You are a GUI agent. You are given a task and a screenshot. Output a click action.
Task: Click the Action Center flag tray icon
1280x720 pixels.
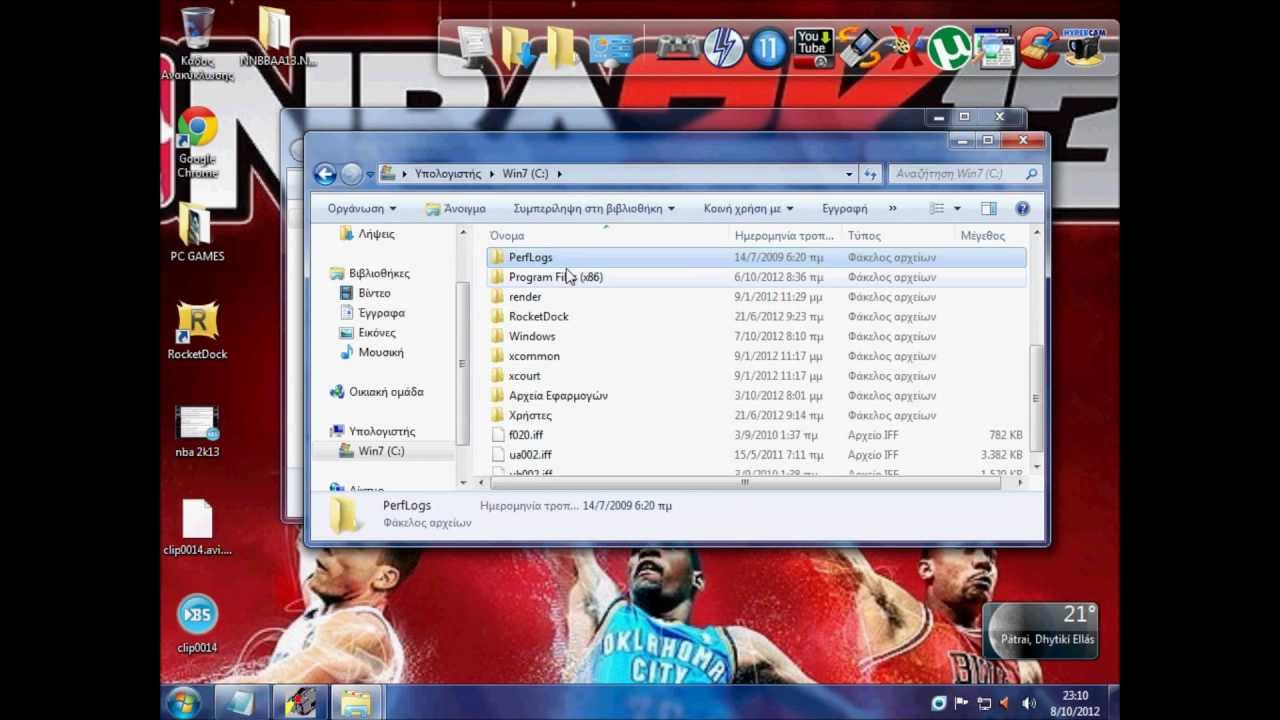(961, 703)
